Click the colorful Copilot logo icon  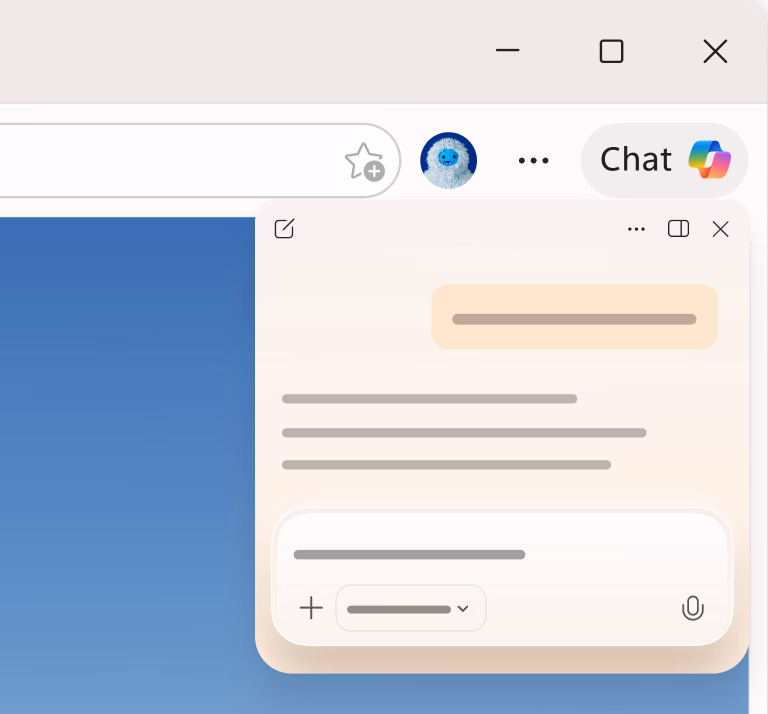coord(710,160)
